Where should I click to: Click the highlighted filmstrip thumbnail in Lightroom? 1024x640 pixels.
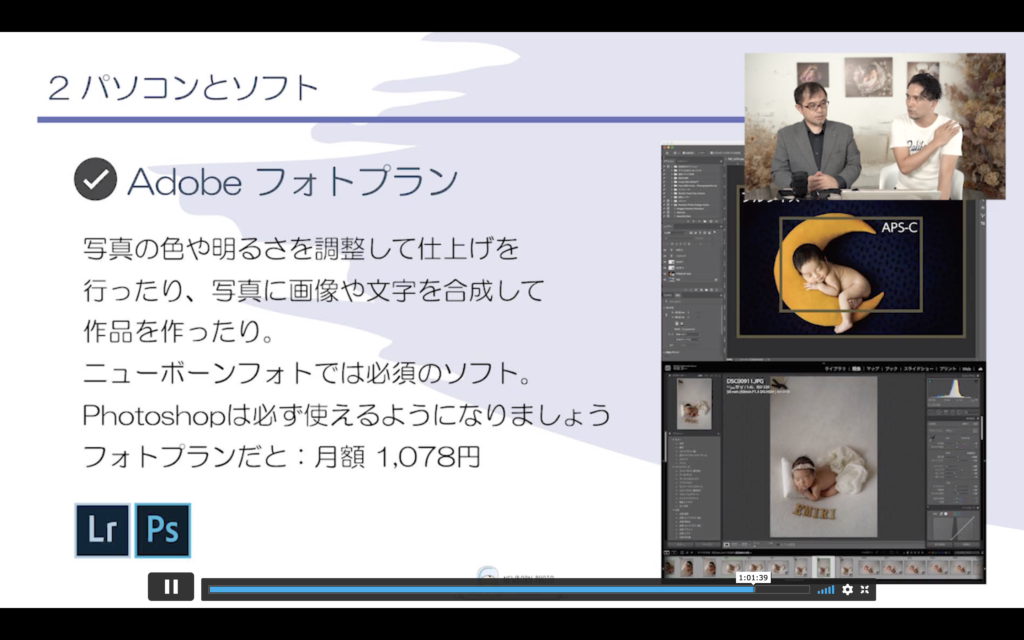tap(823, 567)
